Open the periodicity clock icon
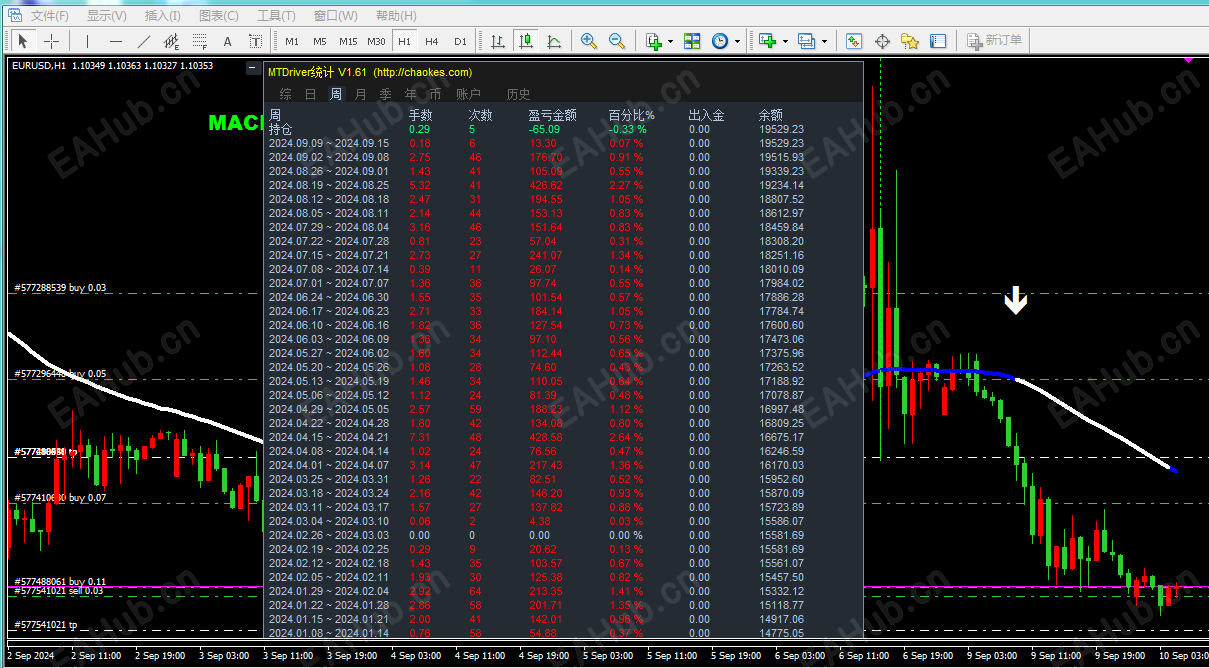Image resolution: width=1209 pixels, height=668 pixels. (720, 41)
